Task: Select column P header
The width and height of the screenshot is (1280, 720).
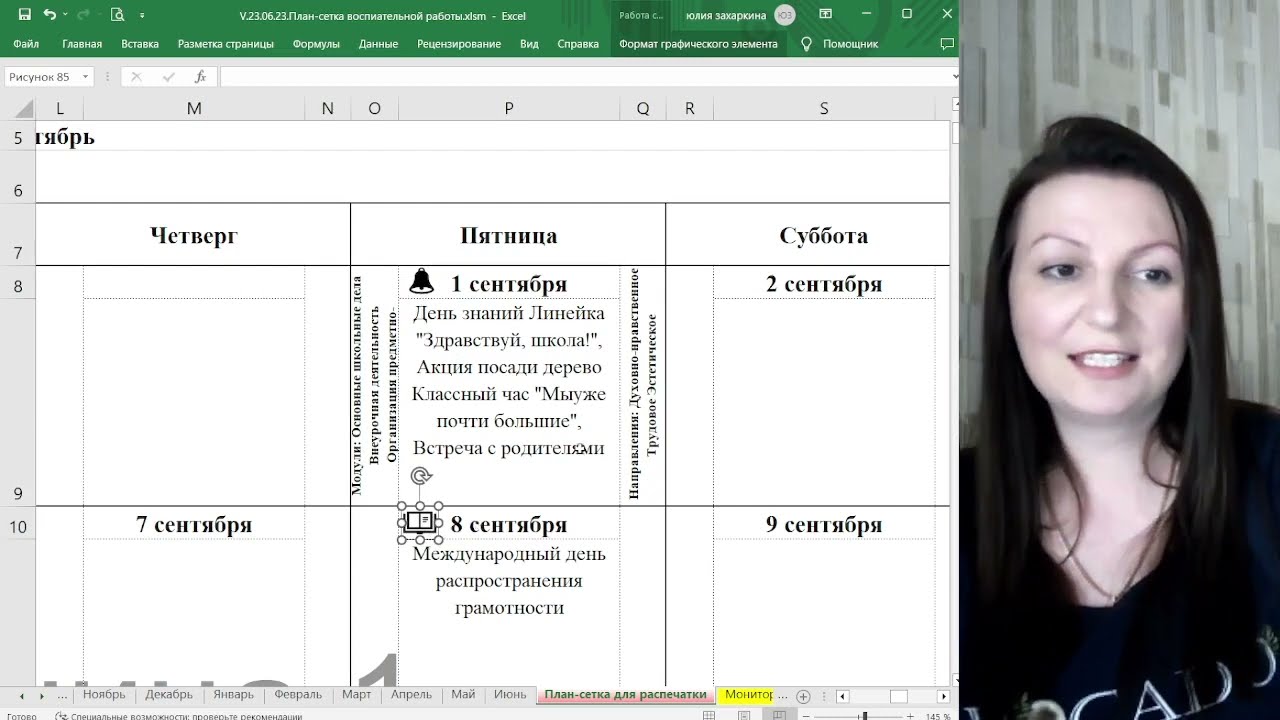Action: coord(509,108)
